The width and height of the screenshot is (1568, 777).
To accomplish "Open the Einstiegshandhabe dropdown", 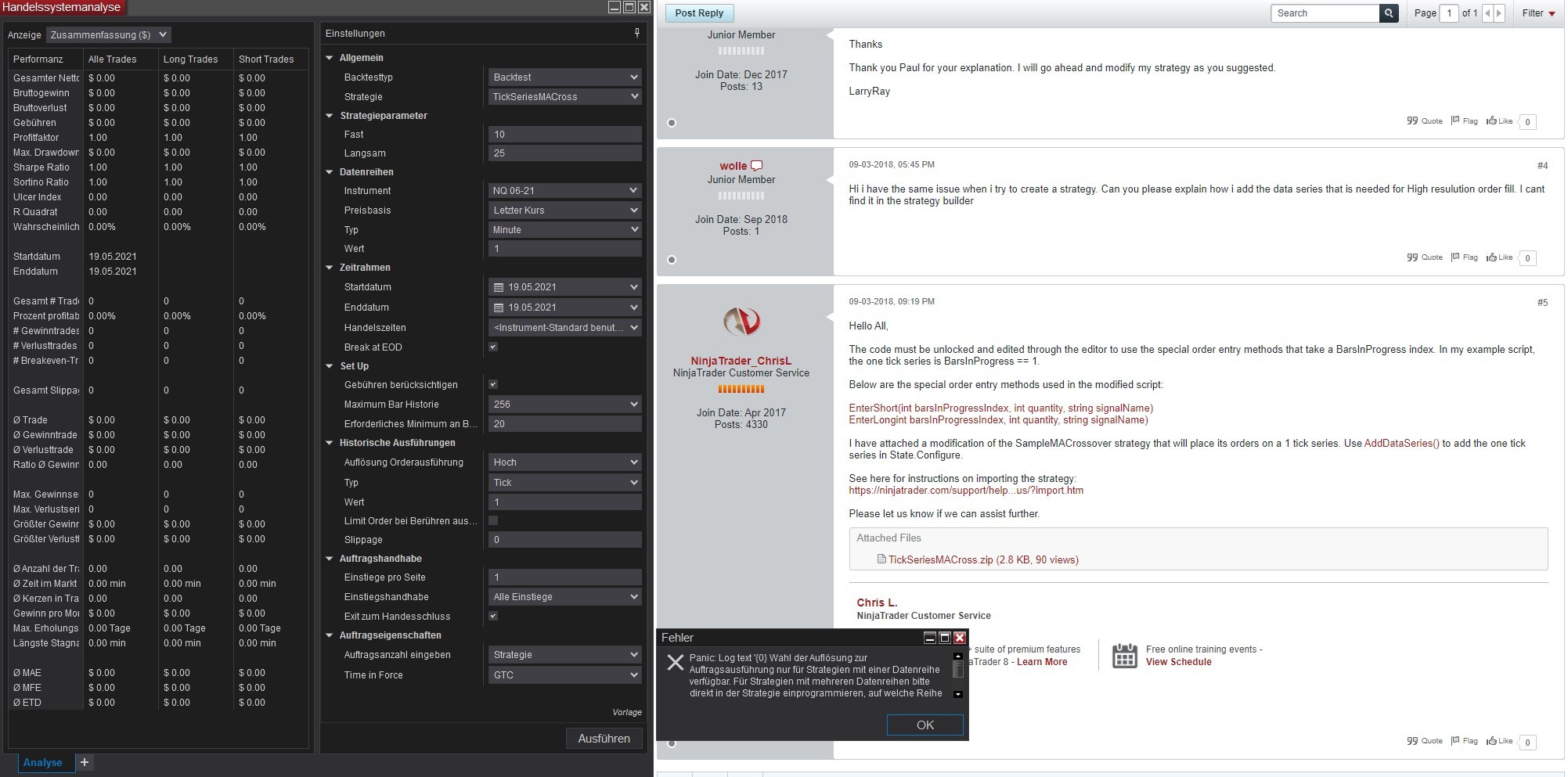I will pos(565,597).
